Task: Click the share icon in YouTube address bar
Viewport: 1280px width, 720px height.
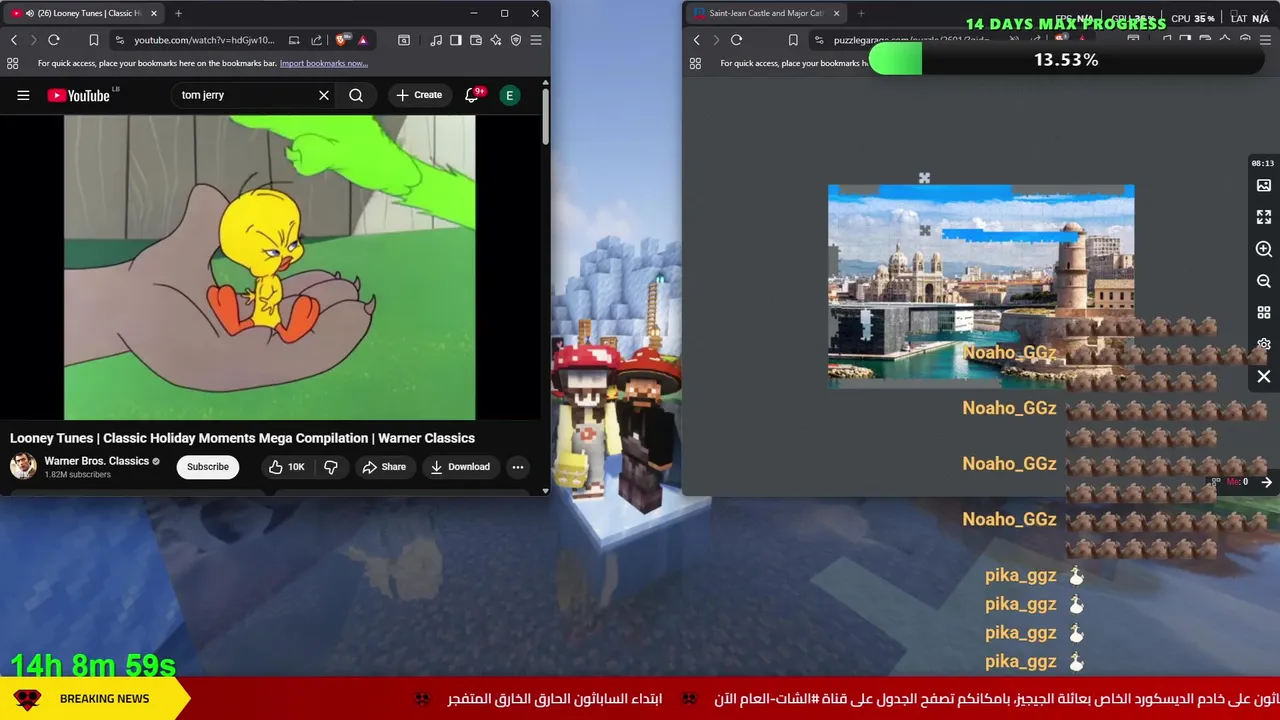Action: pos(316,40)
